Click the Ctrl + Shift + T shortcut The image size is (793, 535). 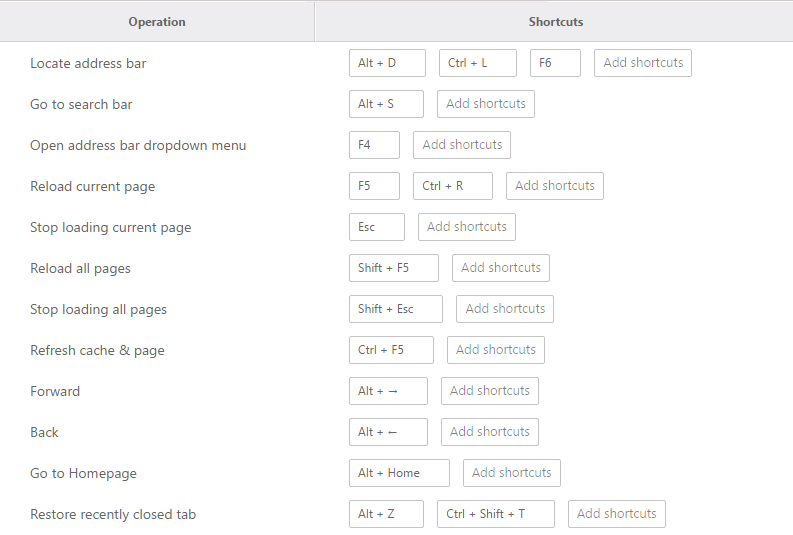[x=496, y=514]
